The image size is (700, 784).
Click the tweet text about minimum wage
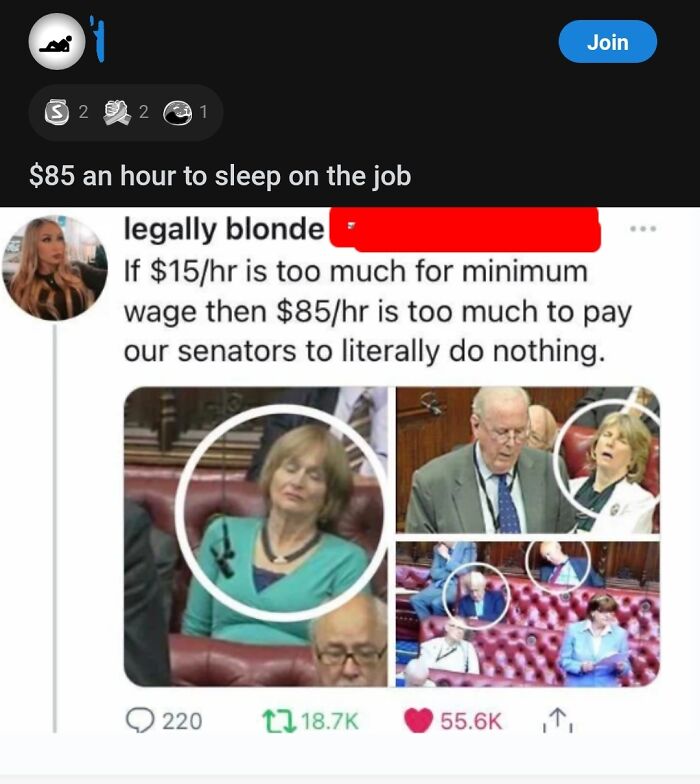[x=378, y=311]
